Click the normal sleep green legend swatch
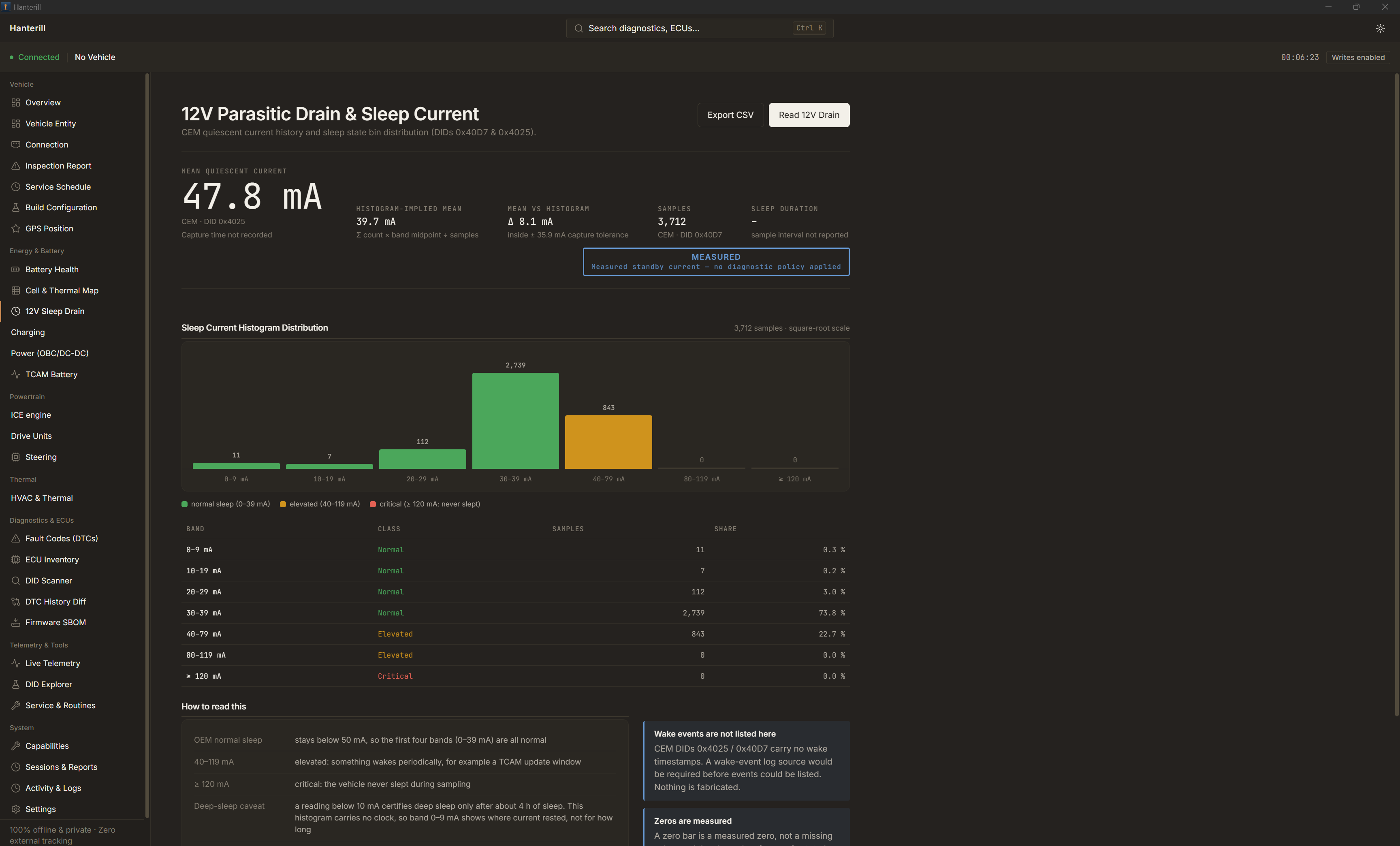Image resolution: width=1400 pixels, height=846 pixels. (184, 504)
